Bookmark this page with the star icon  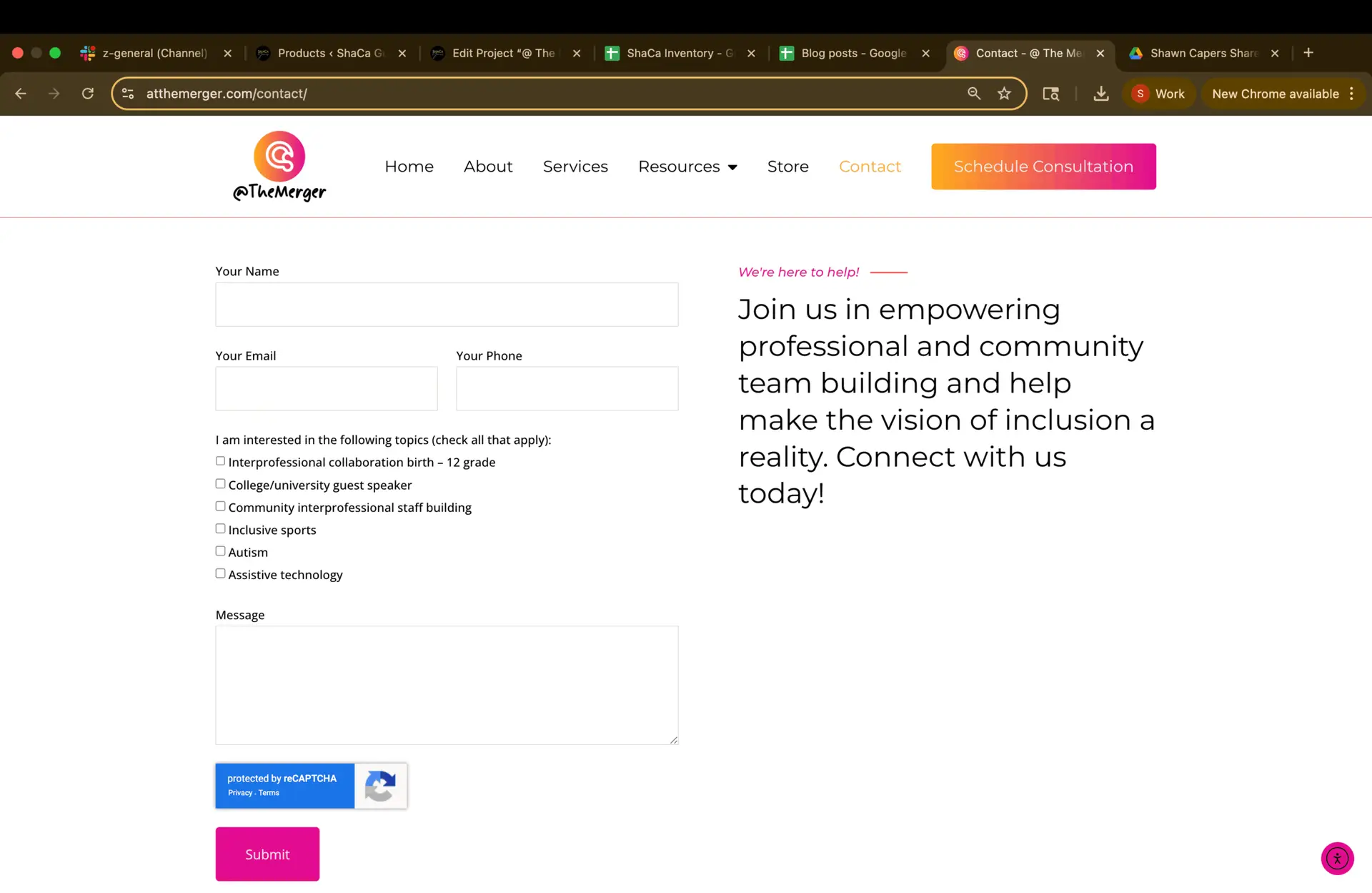pos(1004,94)
